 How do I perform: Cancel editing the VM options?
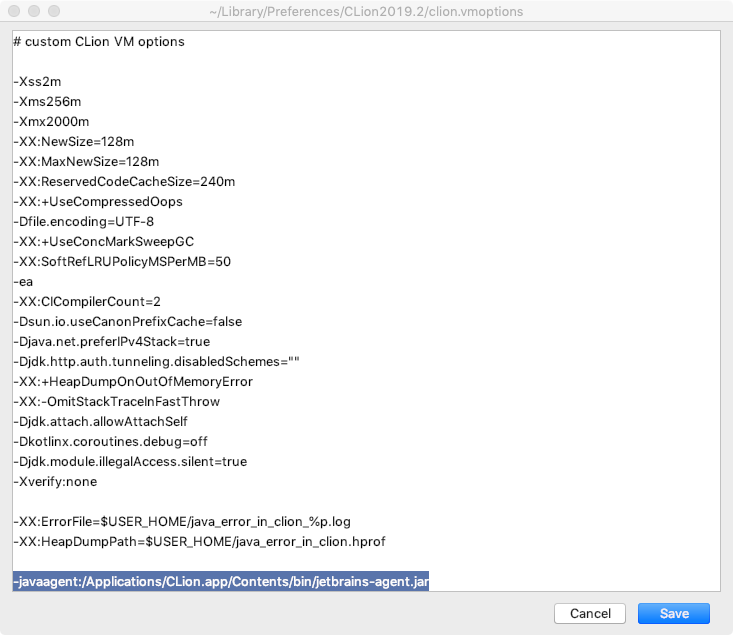pos(590,613)
